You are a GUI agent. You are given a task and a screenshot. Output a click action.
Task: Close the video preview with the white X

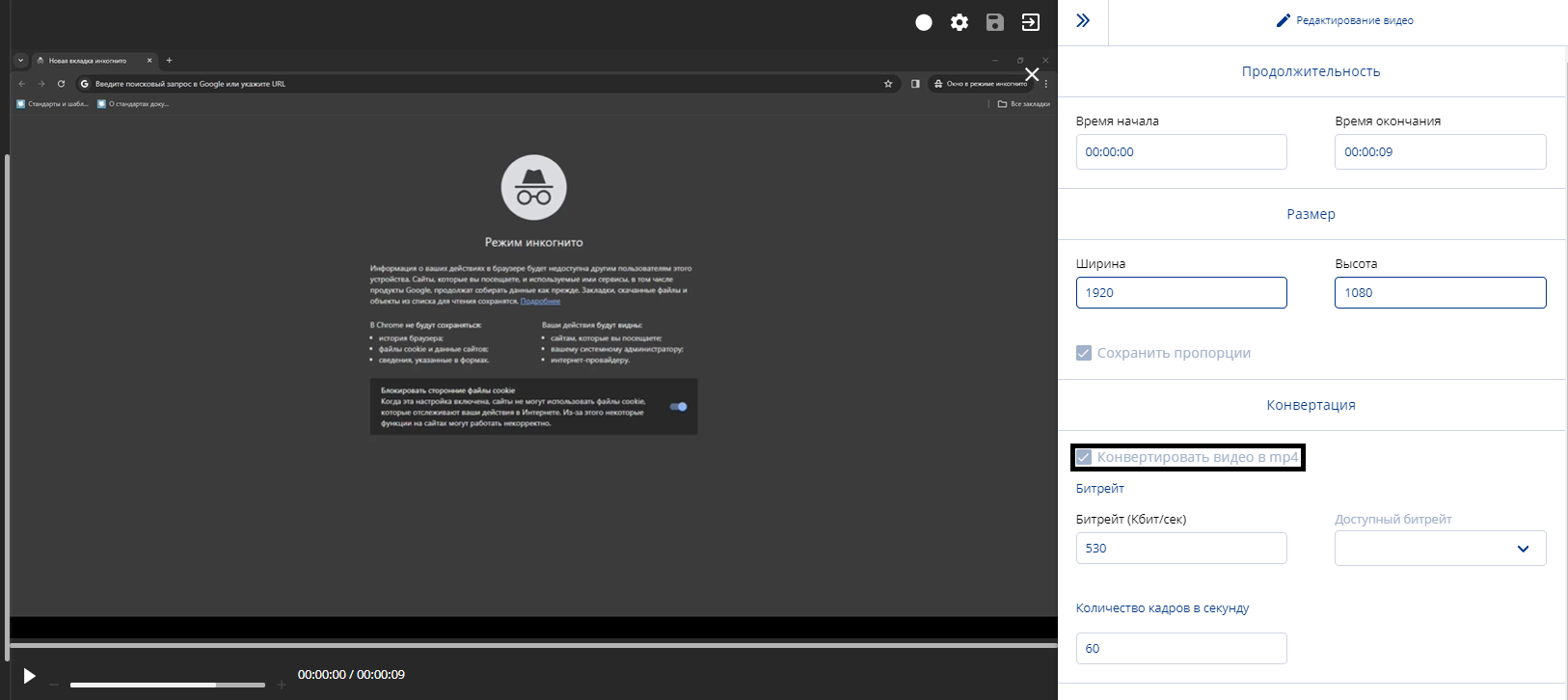click(1032, 74)
